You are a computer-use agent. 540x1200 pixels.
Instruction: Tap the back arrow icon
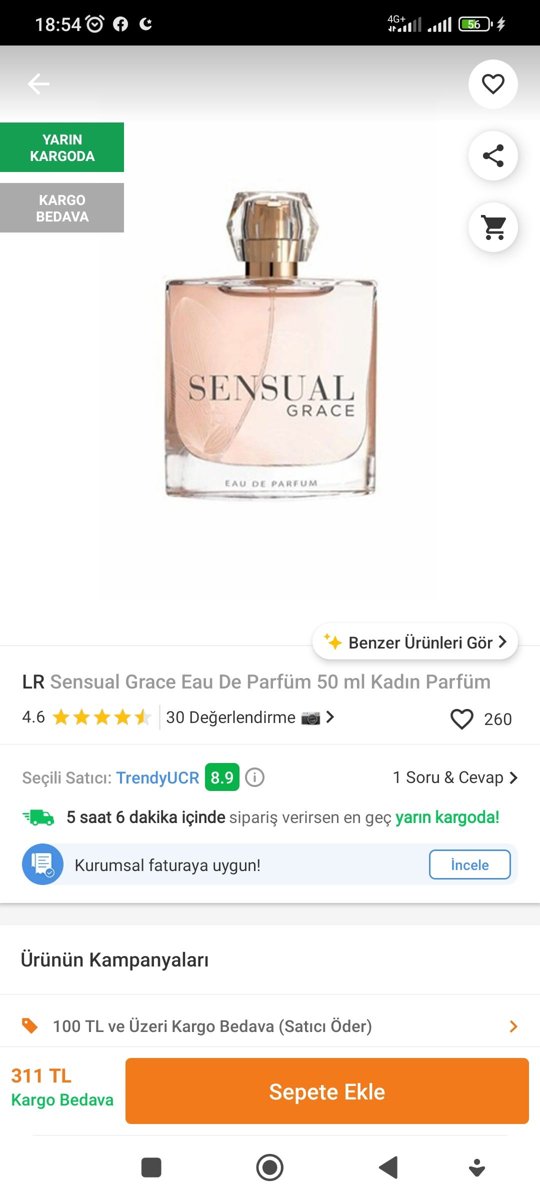click(38, 84)
